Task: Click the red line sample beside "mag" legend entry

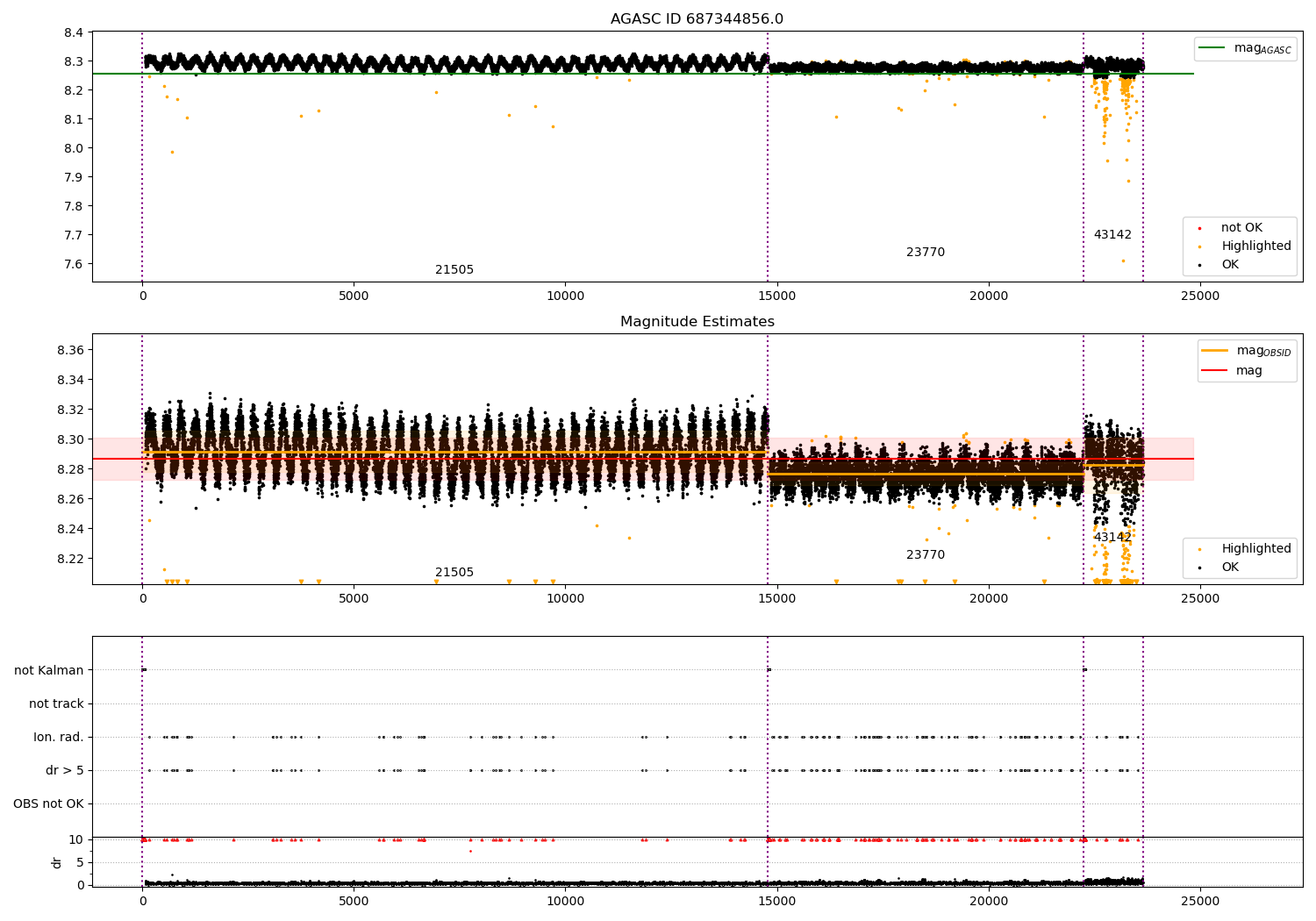Action: click(1214, 371)
